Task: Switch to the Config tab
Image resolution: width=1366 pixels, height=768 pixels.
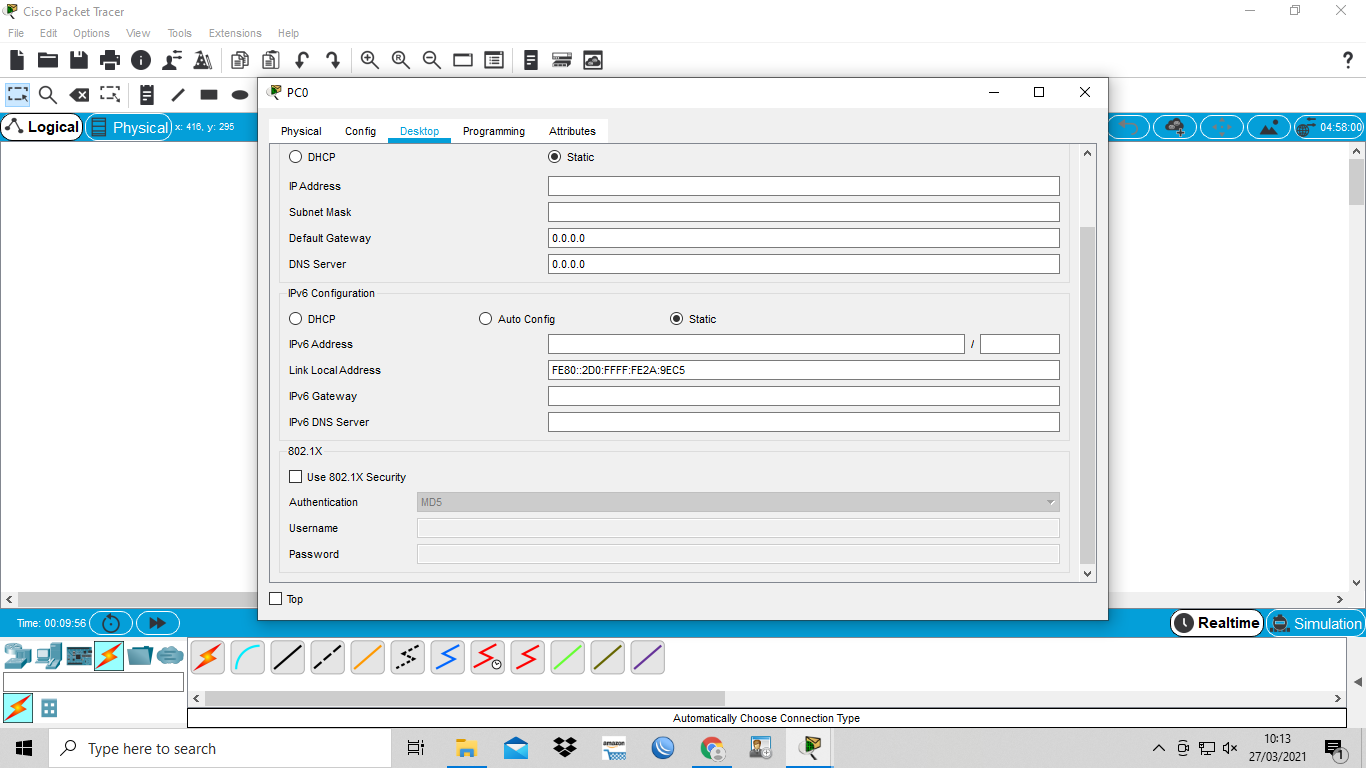Action: [360, 131]
